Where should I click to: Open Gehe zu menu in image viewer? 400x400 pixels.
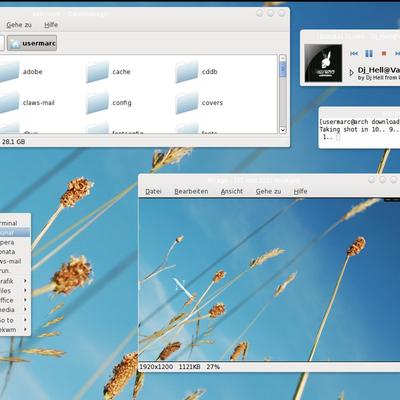tap(268, 191)
